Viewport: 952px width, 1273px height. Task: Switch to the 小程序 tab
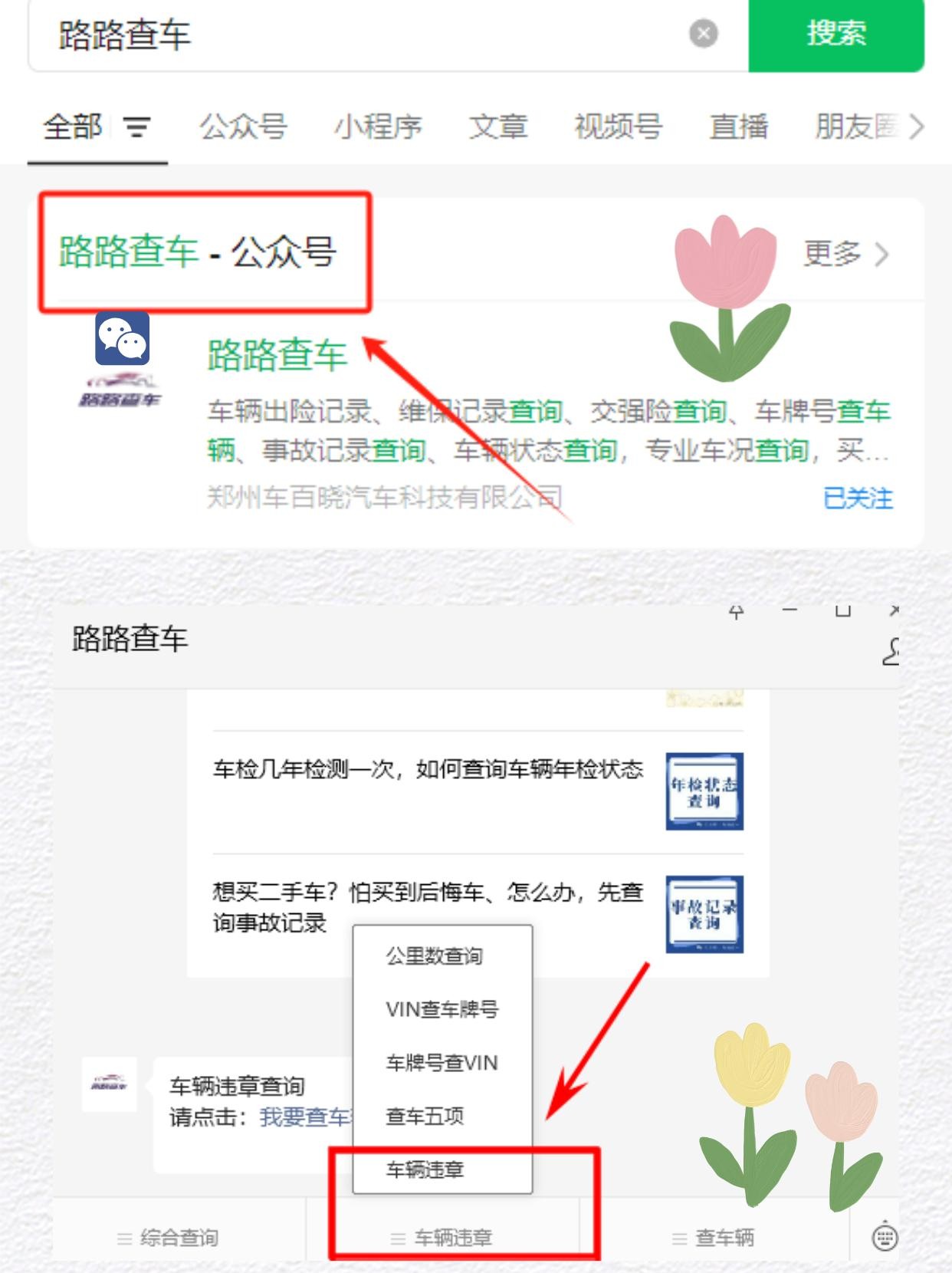378,127
